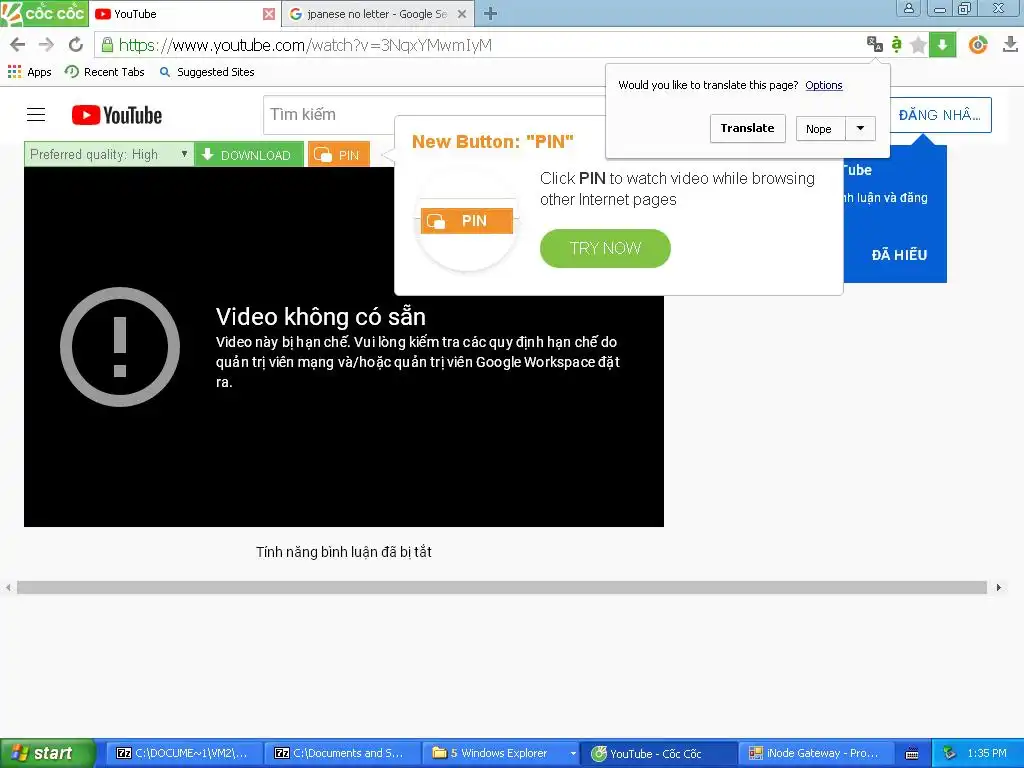Open the Cốc Cốc logo menu
This screenshot has width=1024, height=768.
(x=44, y=13)
